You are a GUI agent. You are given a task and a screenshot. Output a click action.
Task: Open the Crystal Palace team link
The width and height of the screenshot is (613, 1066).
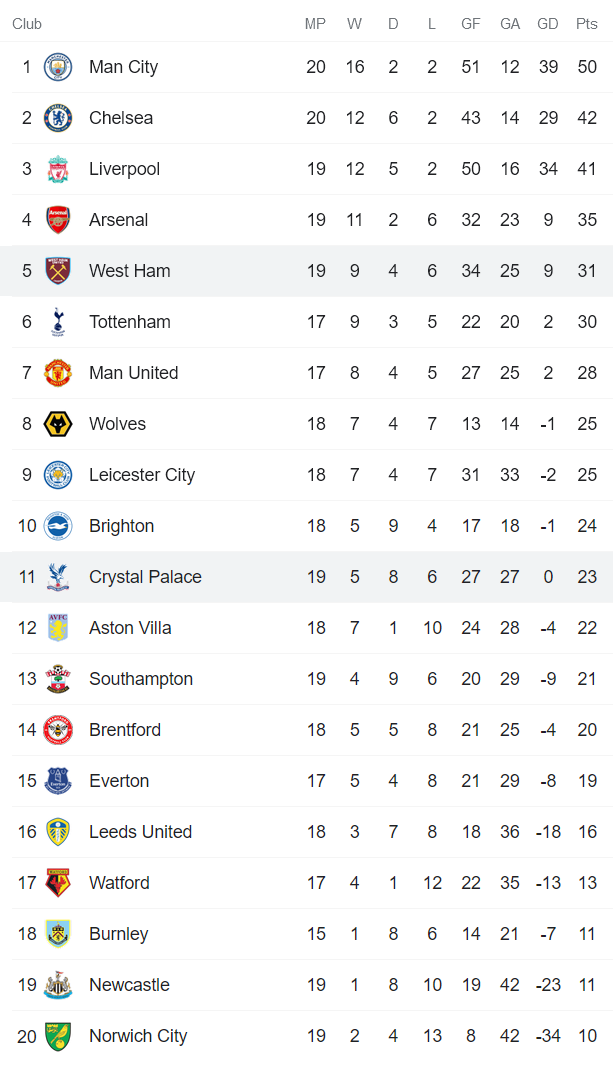145,577
